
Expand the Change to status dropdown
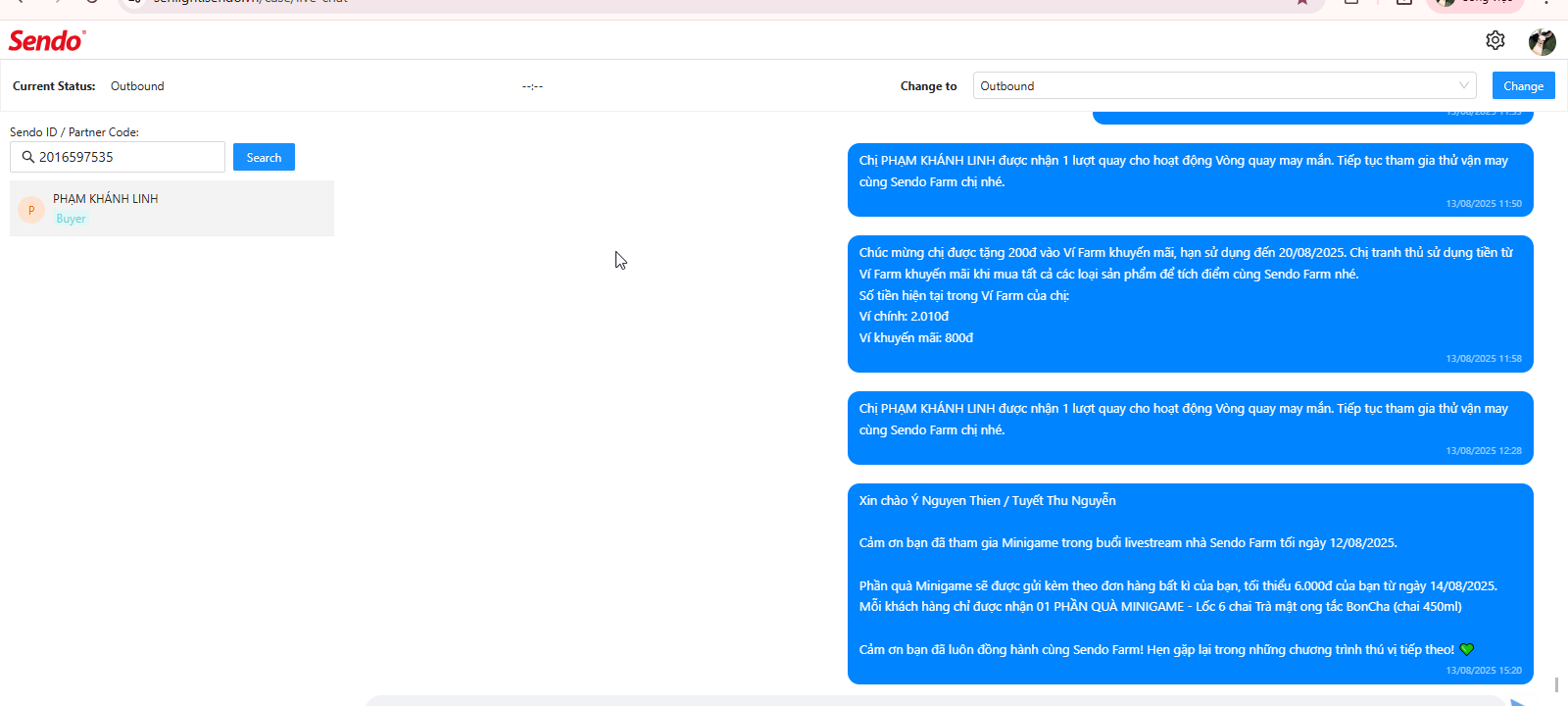(1225, 85)
